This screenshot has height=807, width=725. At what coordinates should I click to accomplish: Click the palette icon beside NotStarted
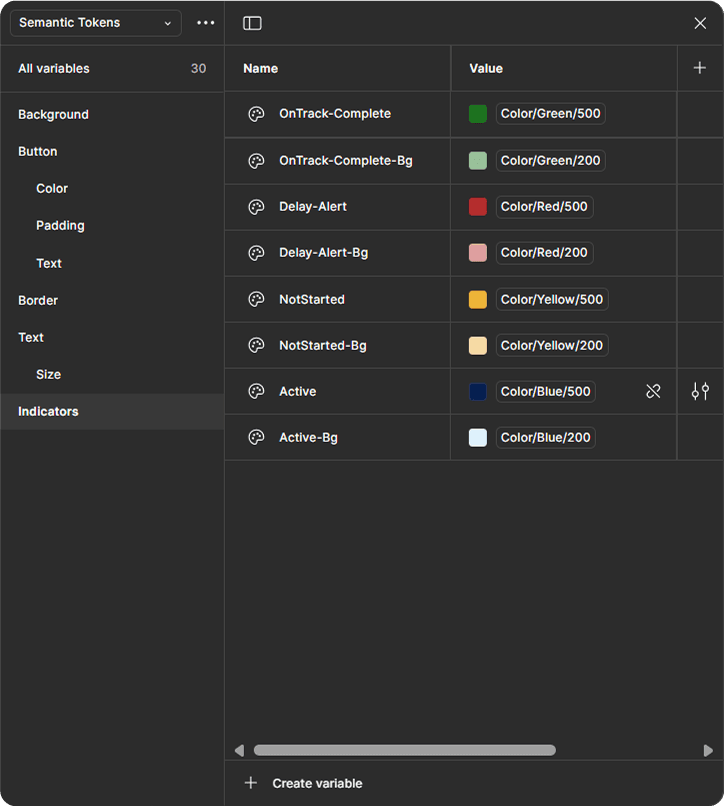click(256, 299)
